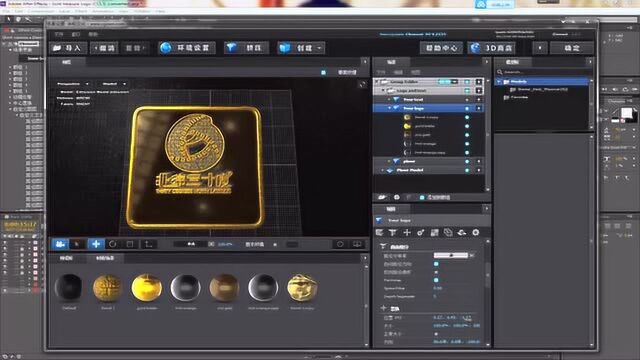This screenshot has width=640, height=360.
Task: Click the gear settings icon in edit panel
Action: click(x=476, y=232)
